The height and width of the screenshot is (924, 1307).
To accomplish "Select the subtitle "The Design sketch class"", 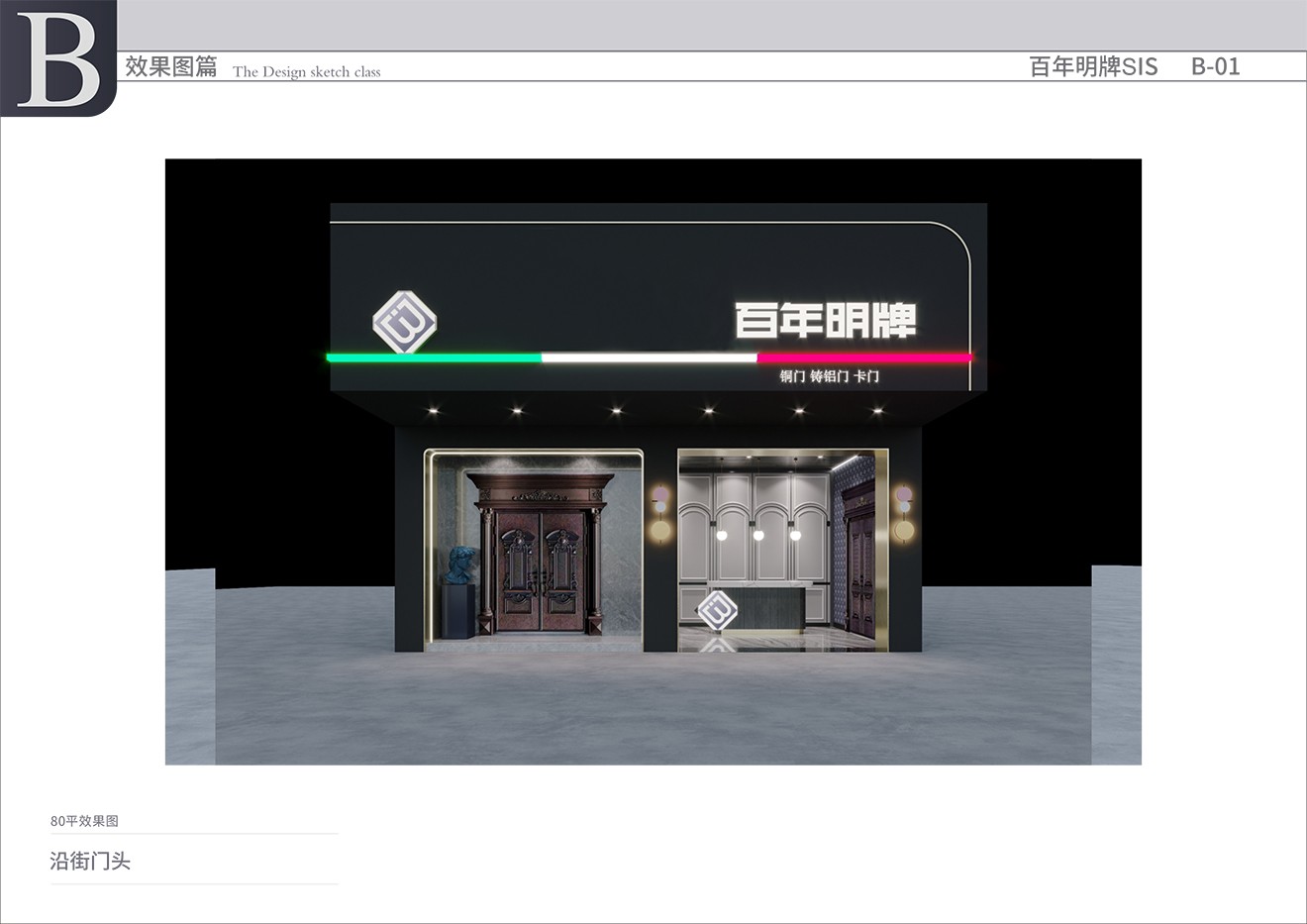I will pyautogui.click(x=307, y=71).
